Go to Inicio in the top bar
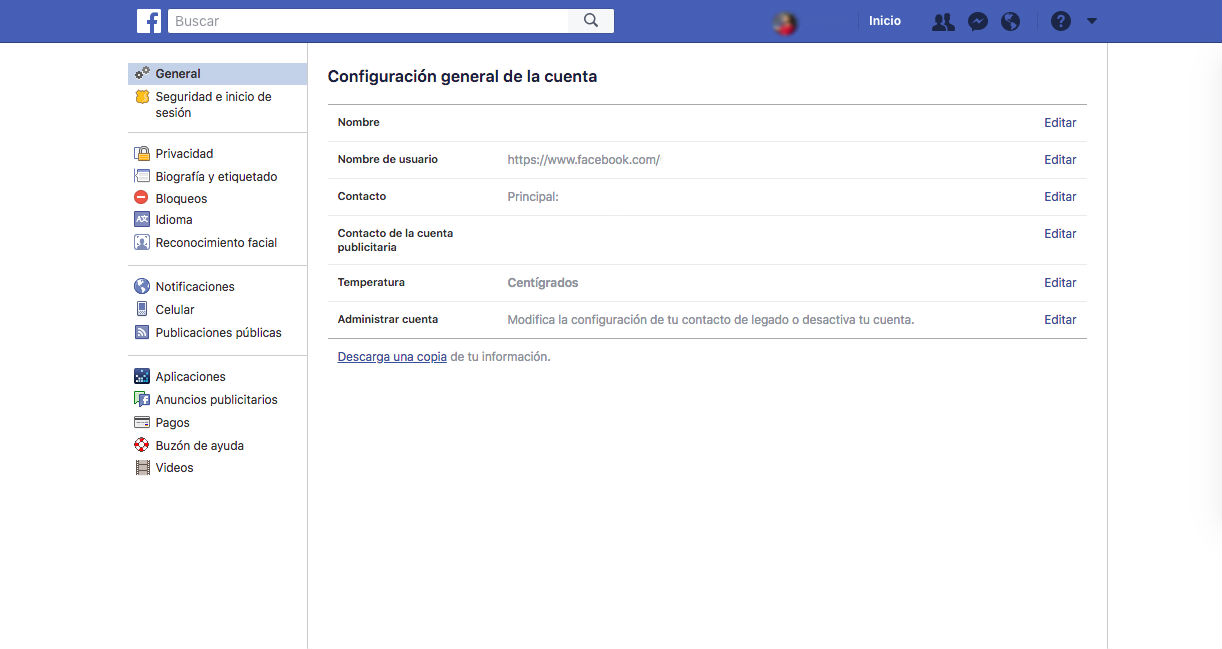The width and height of the screenshot is (1222, 649). (x=885, y=21)
